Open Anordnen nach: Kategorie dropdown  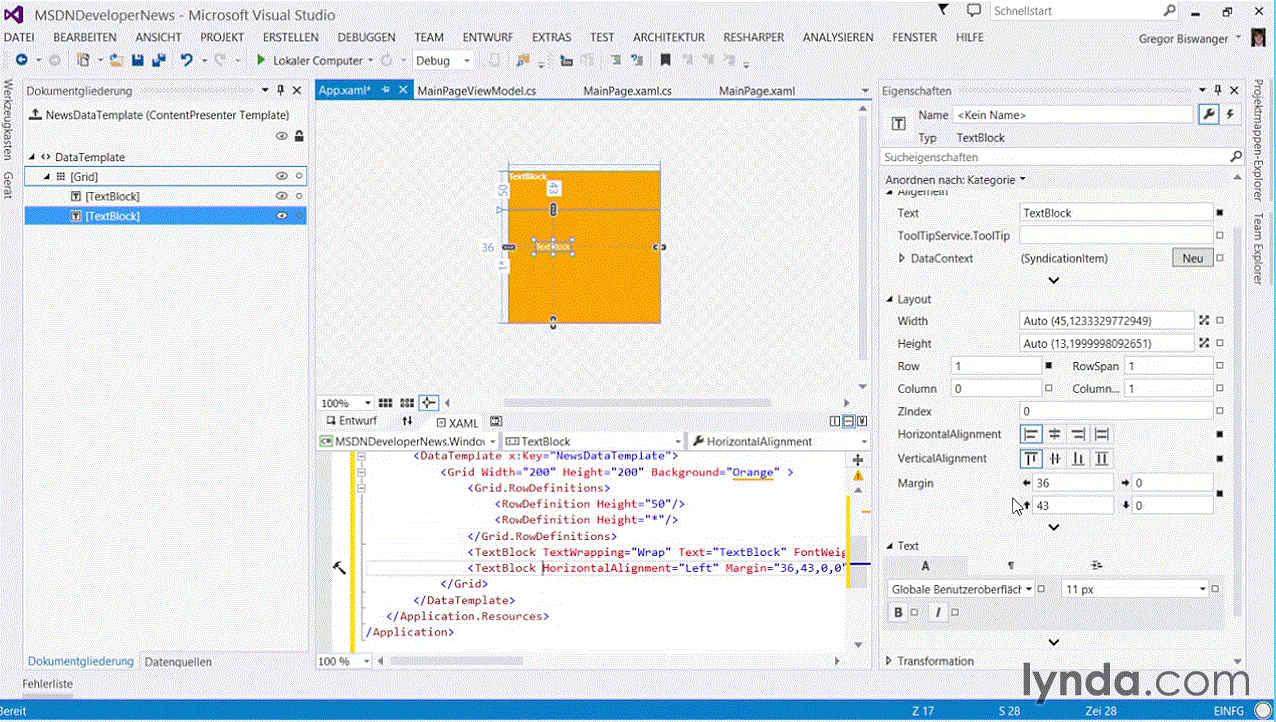(x=956, y=180)
